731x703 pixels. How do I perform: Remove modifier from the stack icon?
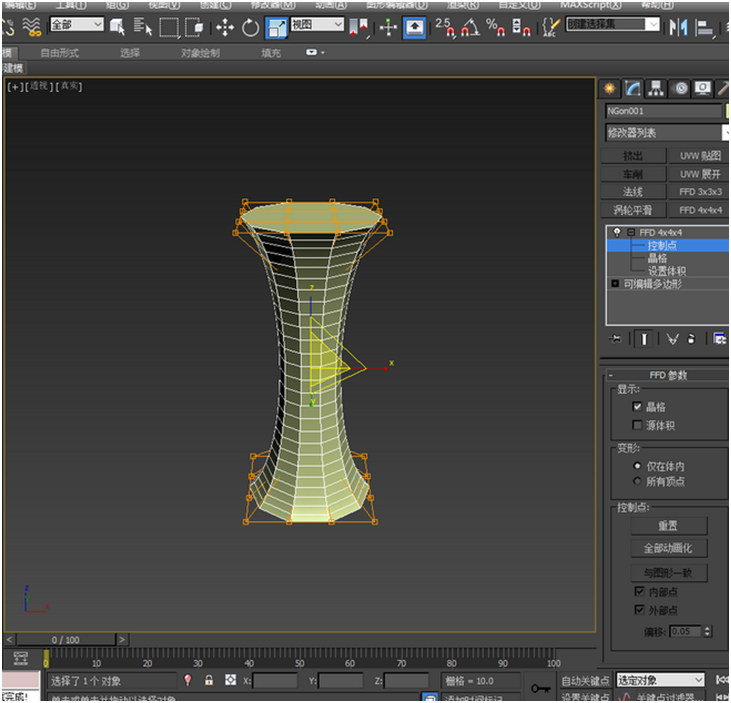pyautogui.click(x=691, y=339)
